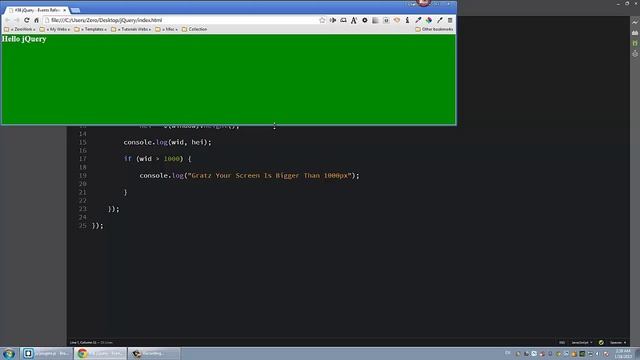Click the system clock in taskbar
The image size is (640, 360).
[x=623, y=353]
